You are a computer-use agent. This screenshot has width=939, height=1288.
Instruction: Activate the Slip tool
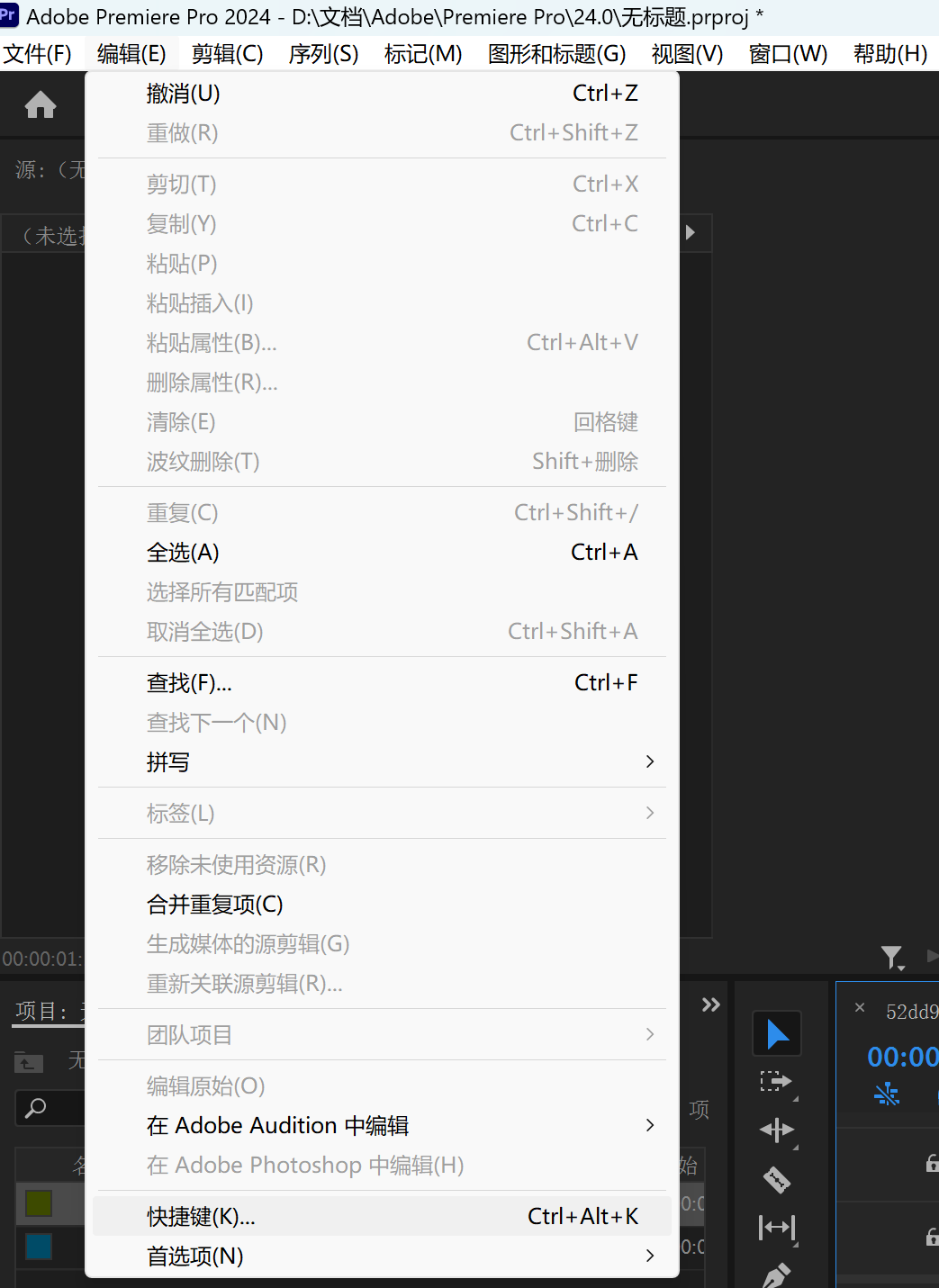click(777, 1227)
